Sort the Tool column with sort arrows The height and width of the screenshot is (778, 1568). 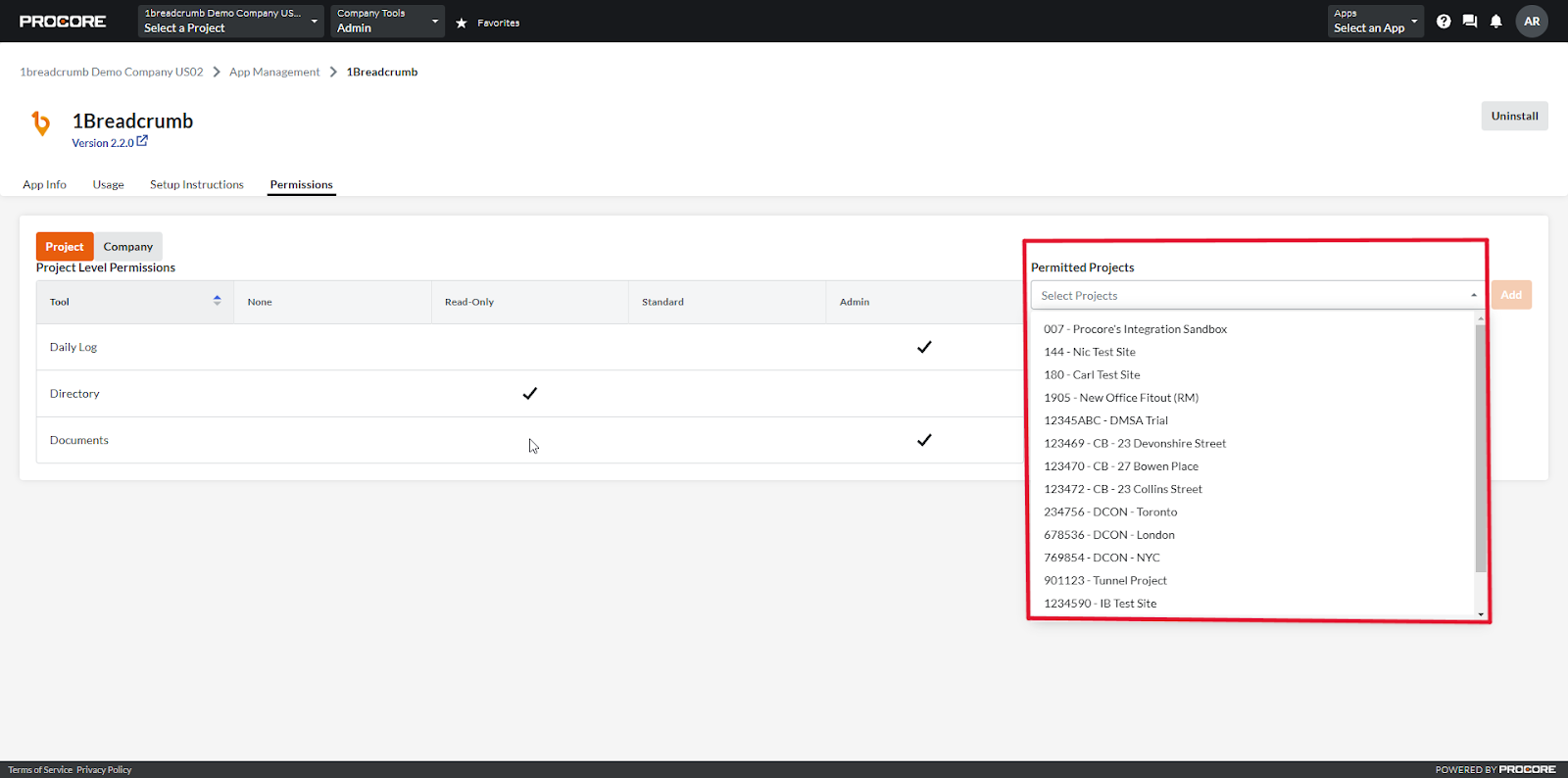217,301
